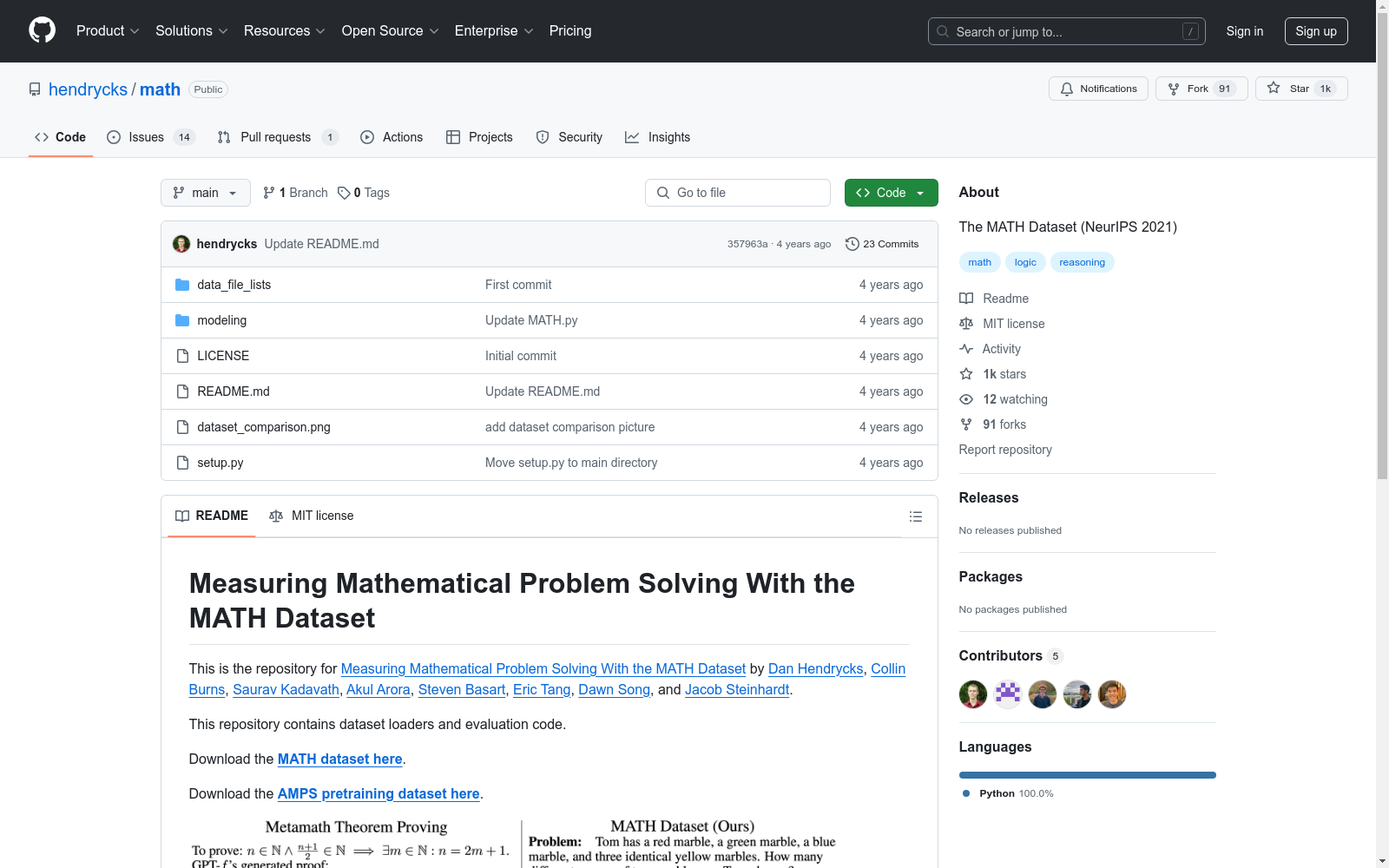Screen dimensions: 1389x868
Task: Open the hendrycks owner link
Action: coord(88,89)
